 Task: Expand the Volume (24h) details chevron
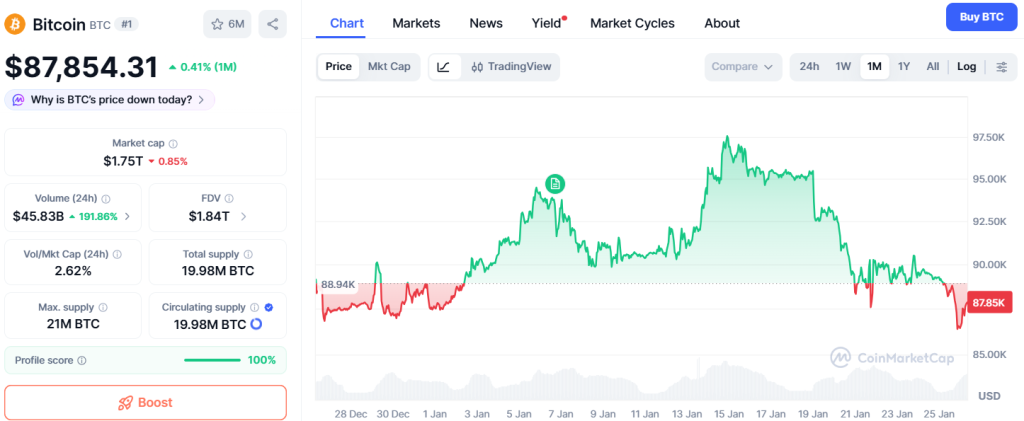pyautogui.click(x=127, y=216)
